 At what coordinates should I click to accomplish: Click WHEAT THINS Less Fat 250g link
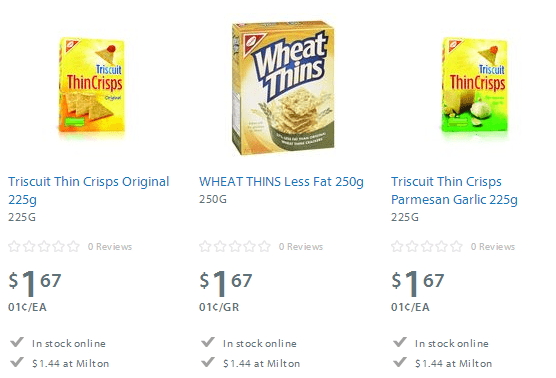click(x=281, y=182)
